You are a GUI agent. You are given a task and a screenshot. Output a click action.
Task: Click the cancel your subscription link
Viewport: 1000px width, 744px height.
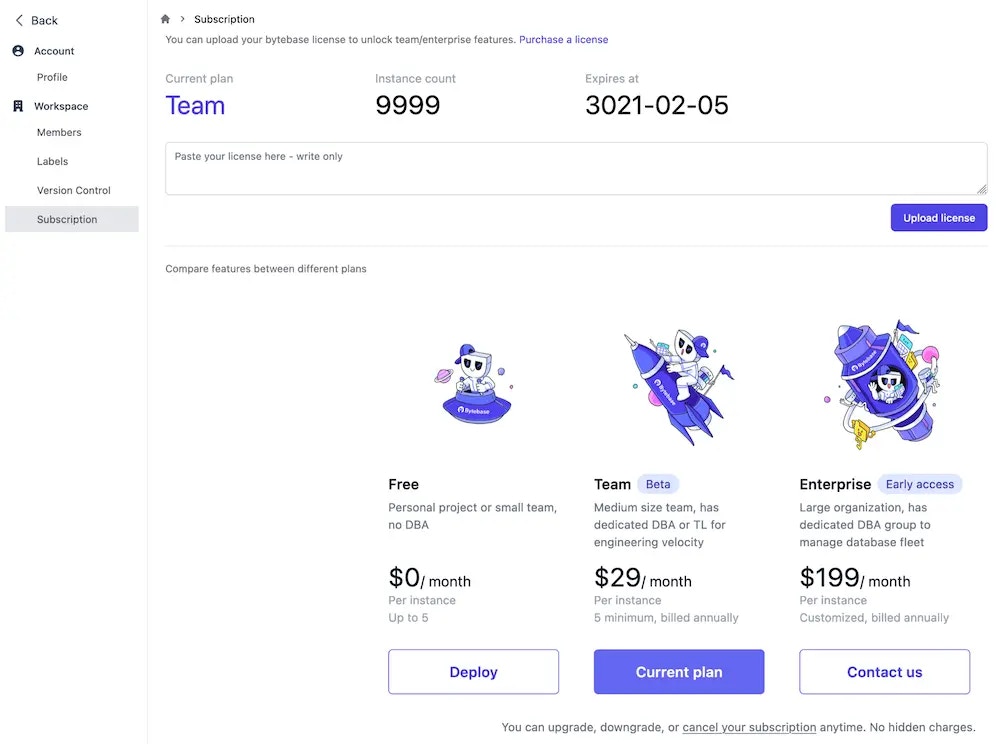coord(749,727)
